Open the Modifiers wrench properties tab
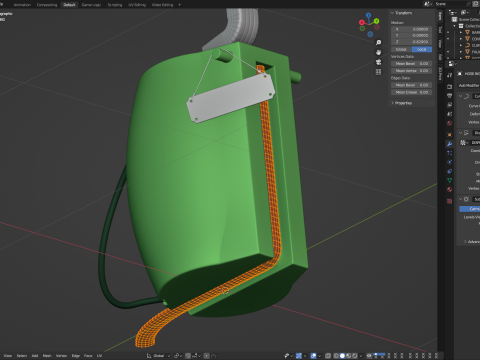Screen dimensions: 480x360 450,144
